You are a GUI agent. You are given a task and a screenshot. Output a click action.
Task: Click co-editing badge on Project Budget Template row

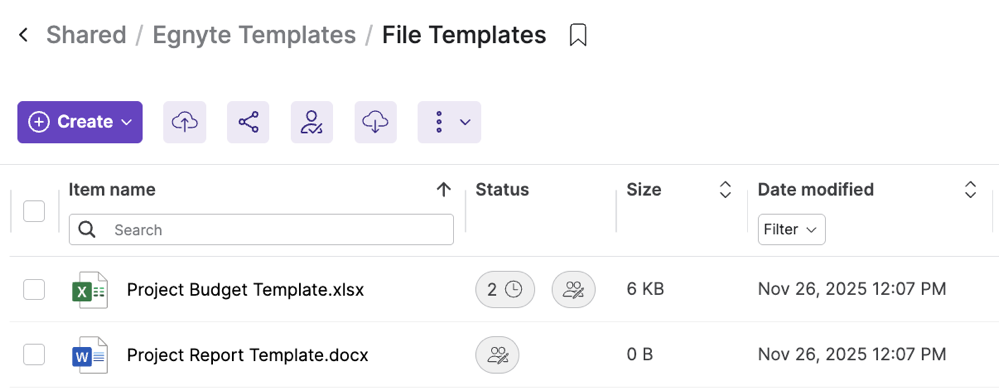[573, 290]
